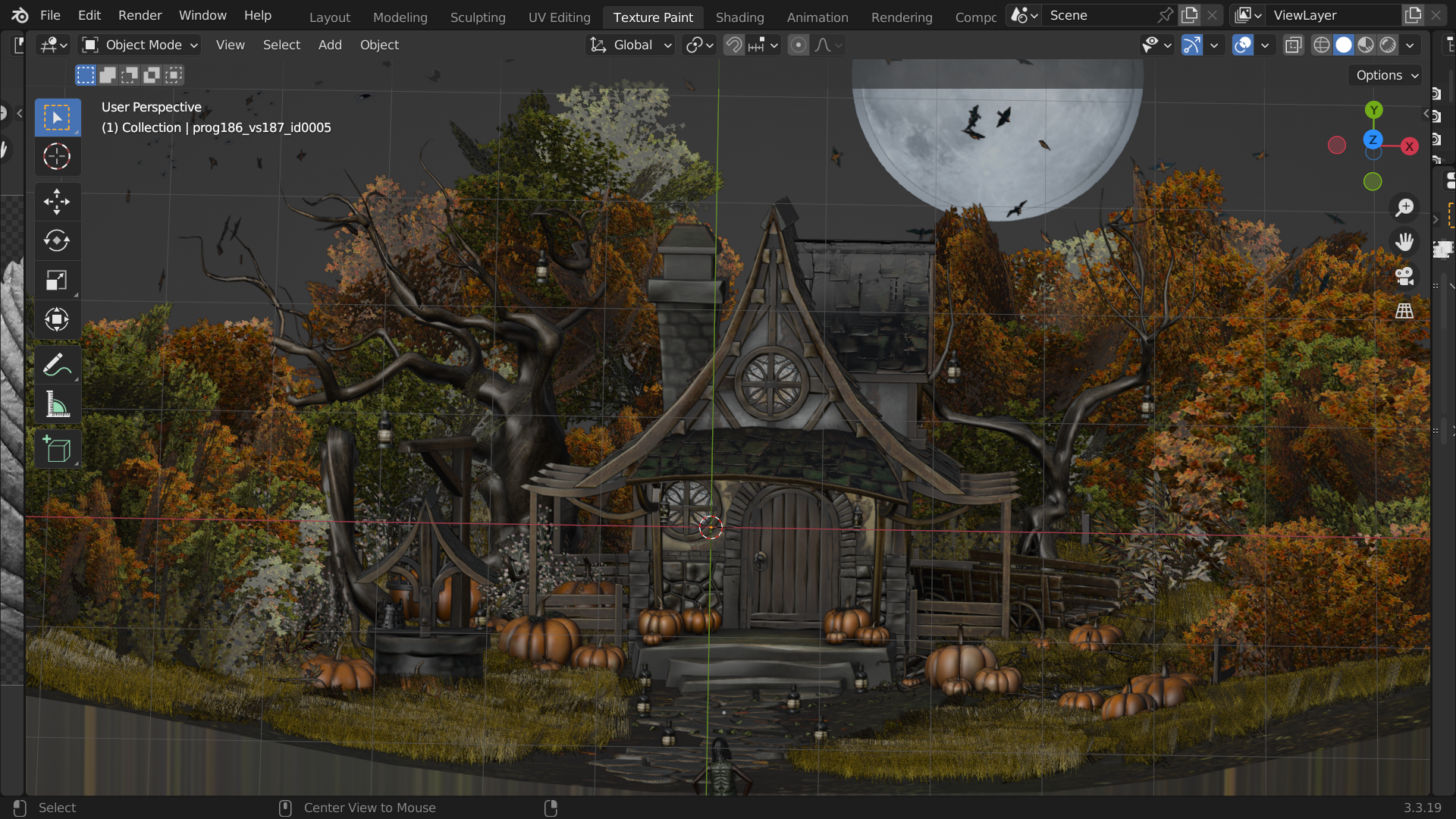Viewport: 1456px width, 819px height.
Task: Expand the viewport shading options arrow
Action: [x=1410, y=45]
